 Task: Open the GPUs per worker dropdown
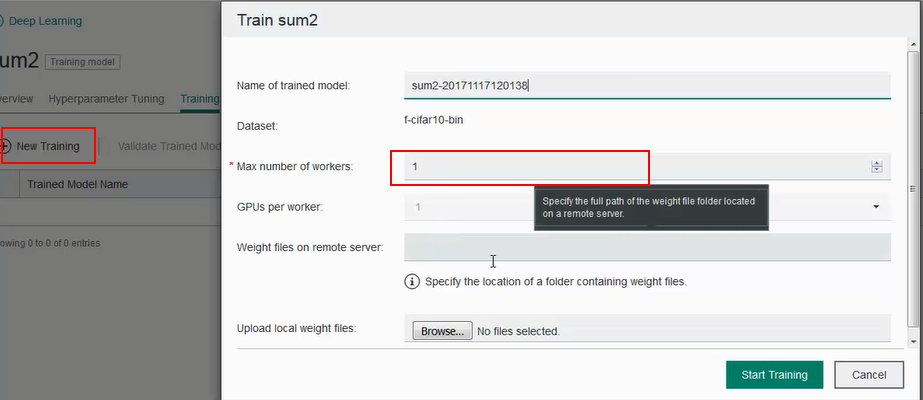(647, 207)
